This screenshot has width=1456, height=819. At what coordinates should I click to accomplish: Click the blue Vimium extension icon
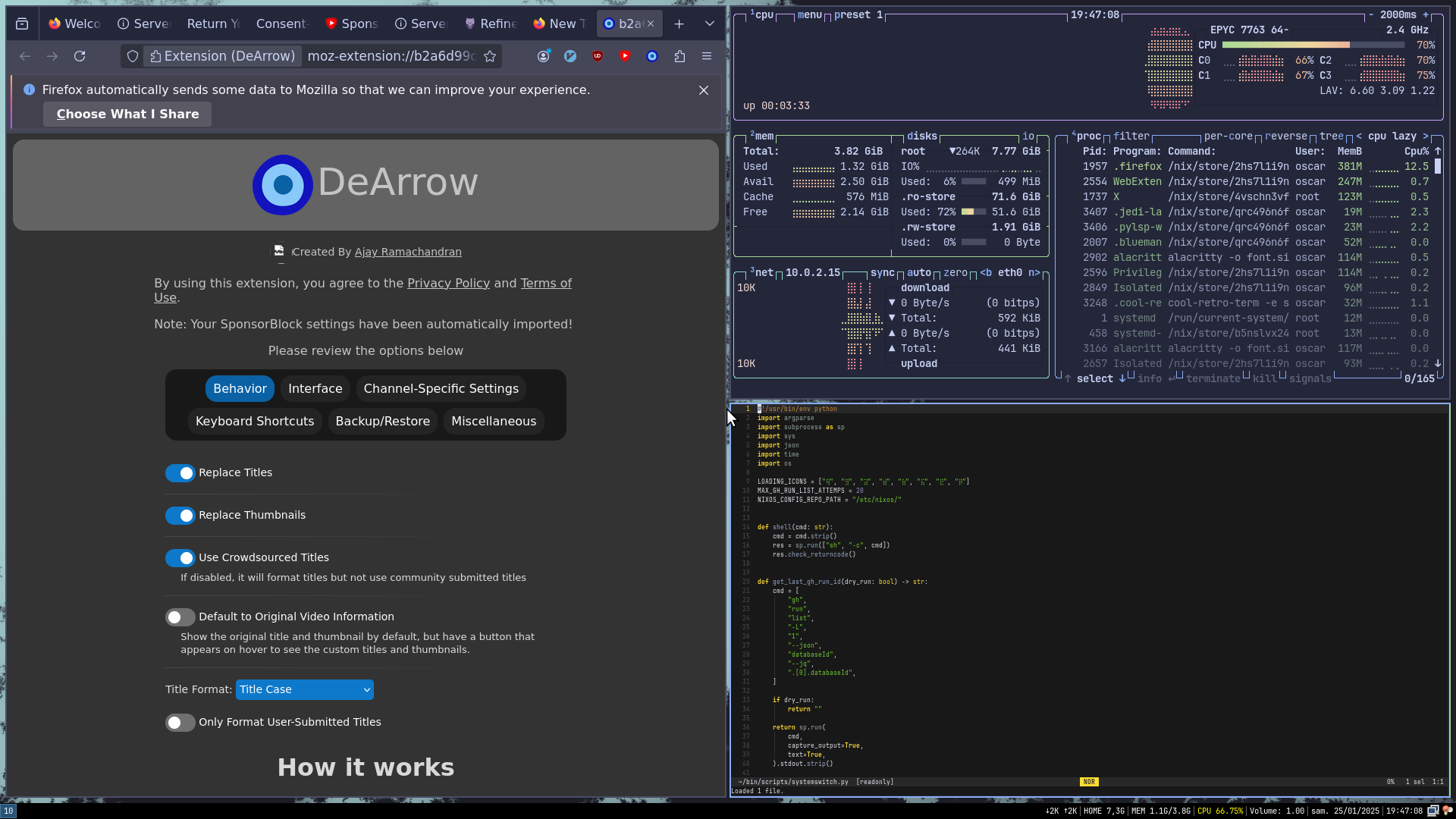click(570, 56)
